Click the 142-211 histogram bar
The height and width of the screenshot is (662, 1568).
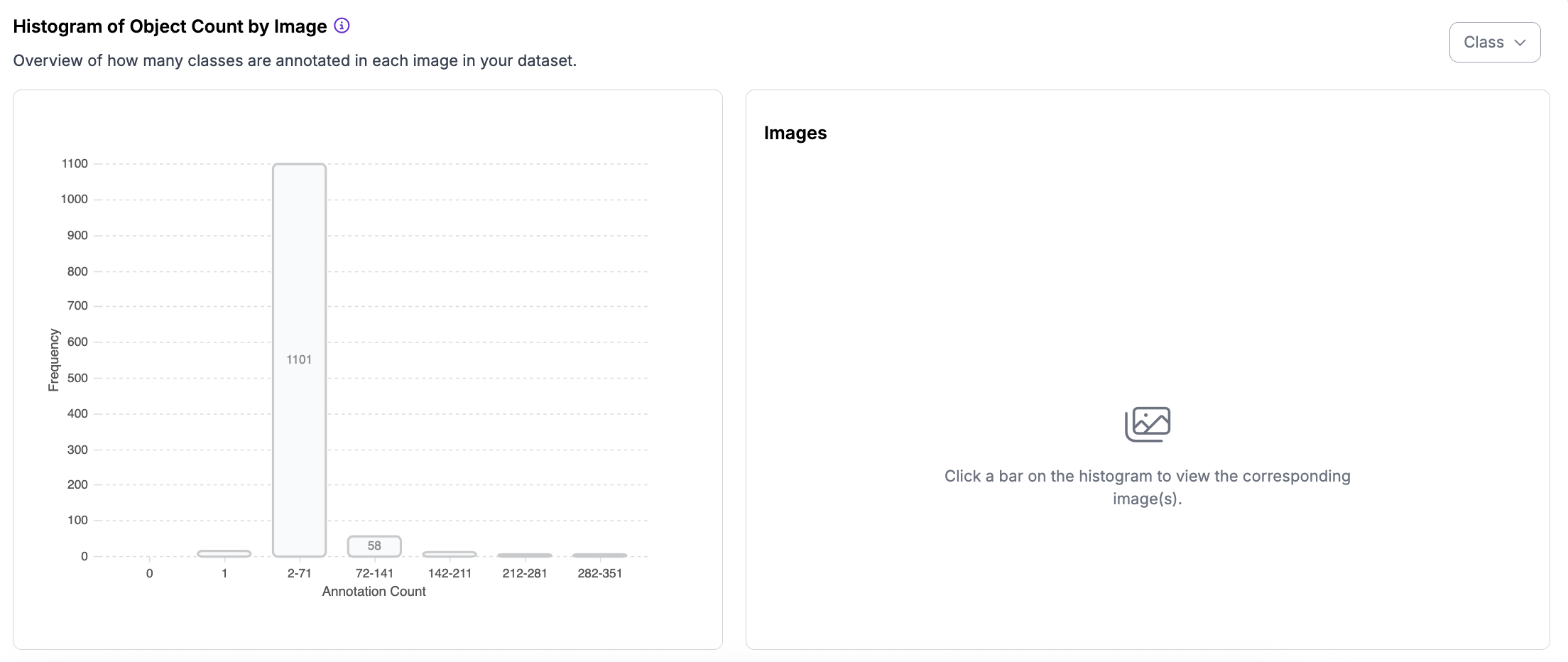tap(450, 554)
